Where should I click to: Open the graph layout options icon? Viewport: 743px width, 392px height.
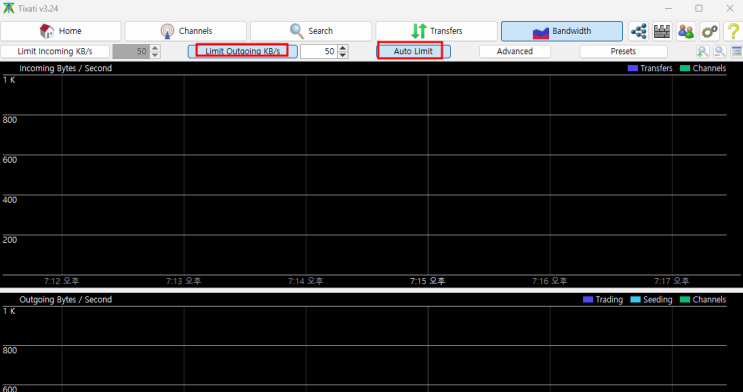click(736, 51)
